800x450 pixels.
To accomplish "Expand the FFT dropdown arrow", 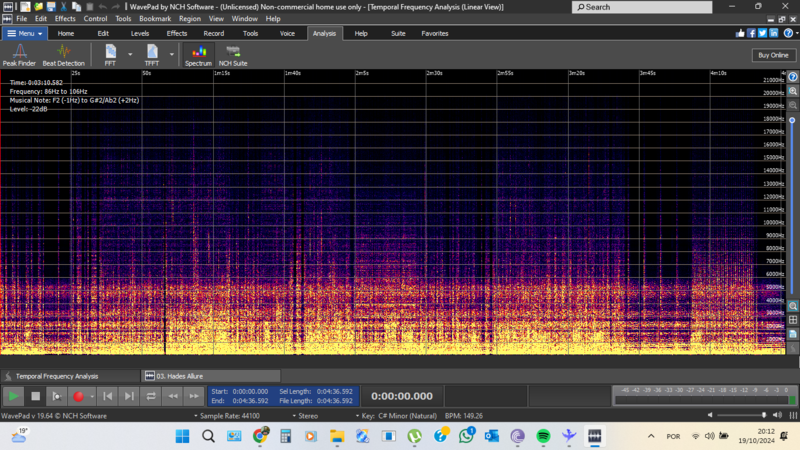I will [x=130, y=55].
